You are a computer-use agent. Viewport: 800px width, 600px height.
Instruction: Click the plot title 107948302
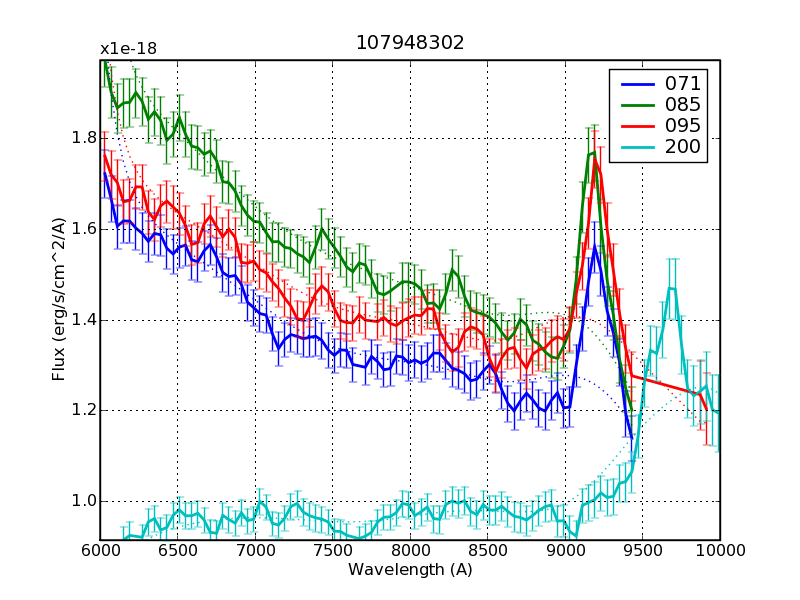coord(410,43)
